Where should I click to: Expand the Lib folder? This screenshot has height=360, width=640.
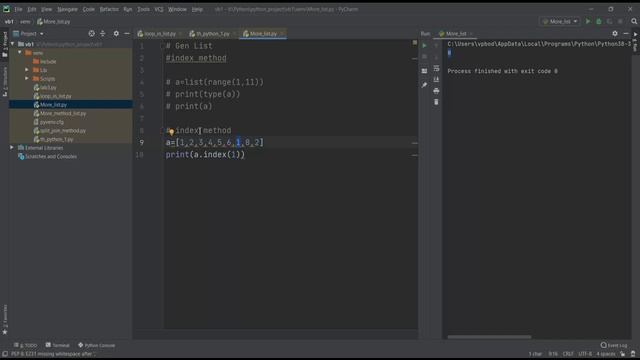[x=27, y=70]
